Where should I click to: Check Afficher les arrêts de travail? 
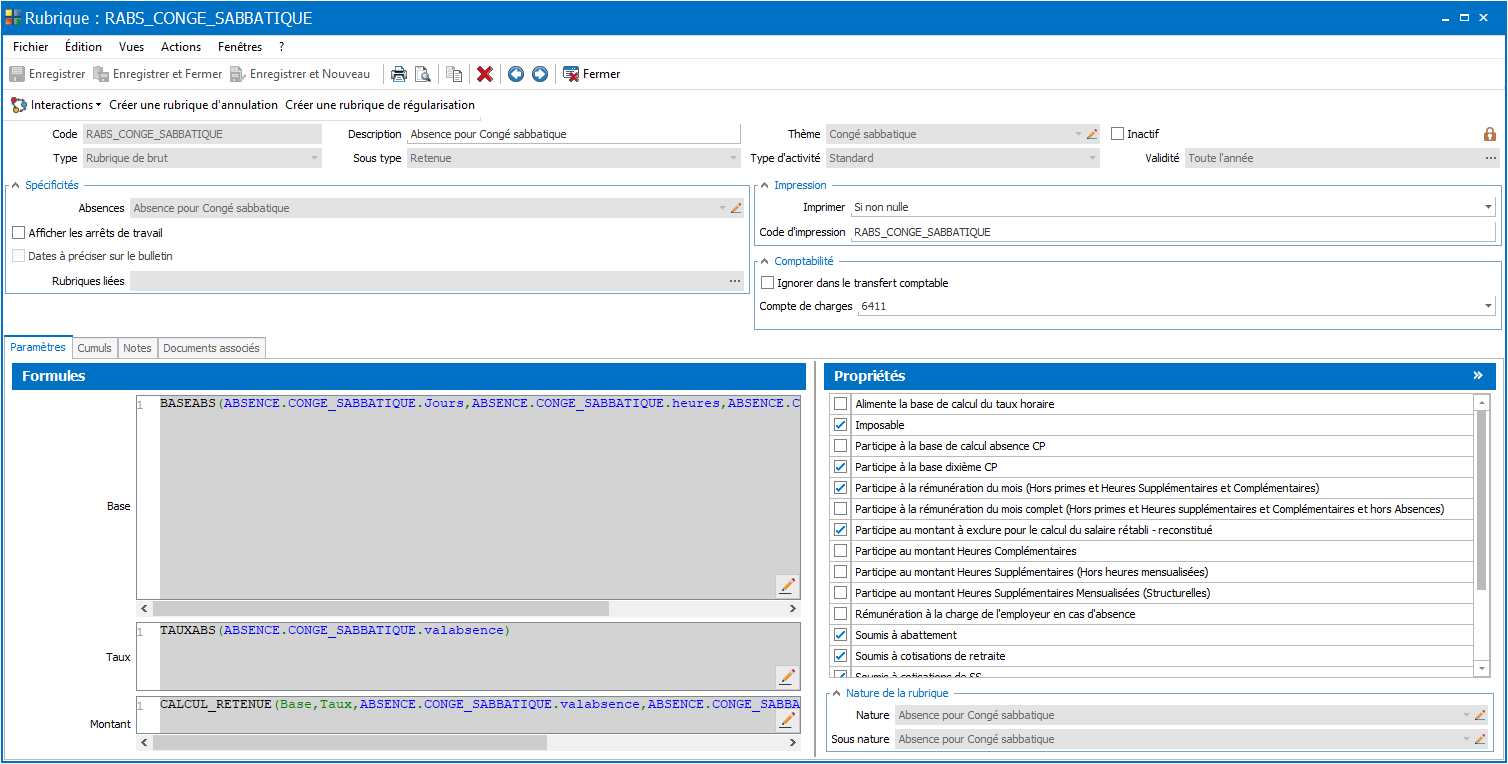[19, 233]
